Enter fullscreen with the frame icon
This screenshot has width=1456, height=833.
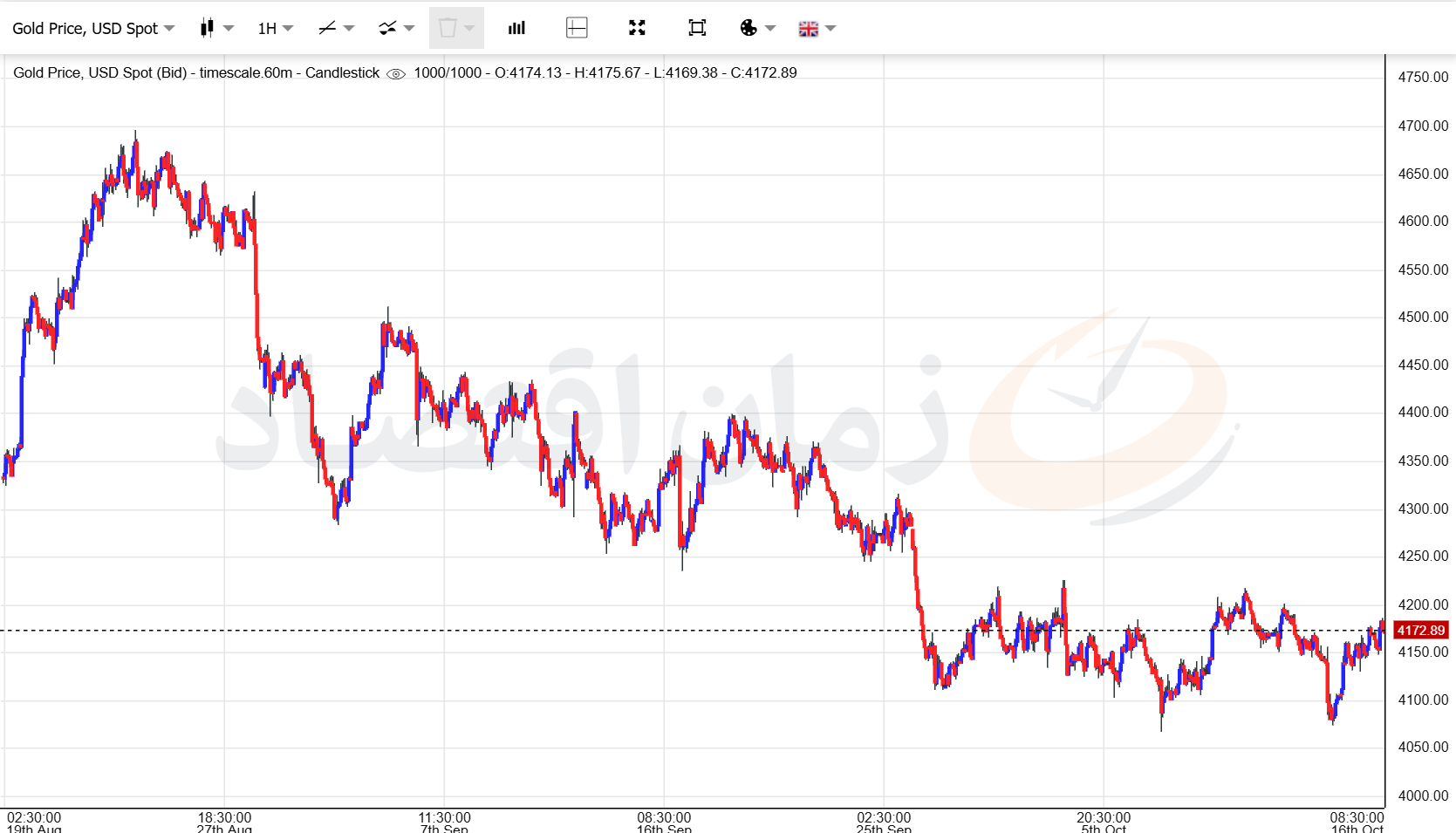697,28
